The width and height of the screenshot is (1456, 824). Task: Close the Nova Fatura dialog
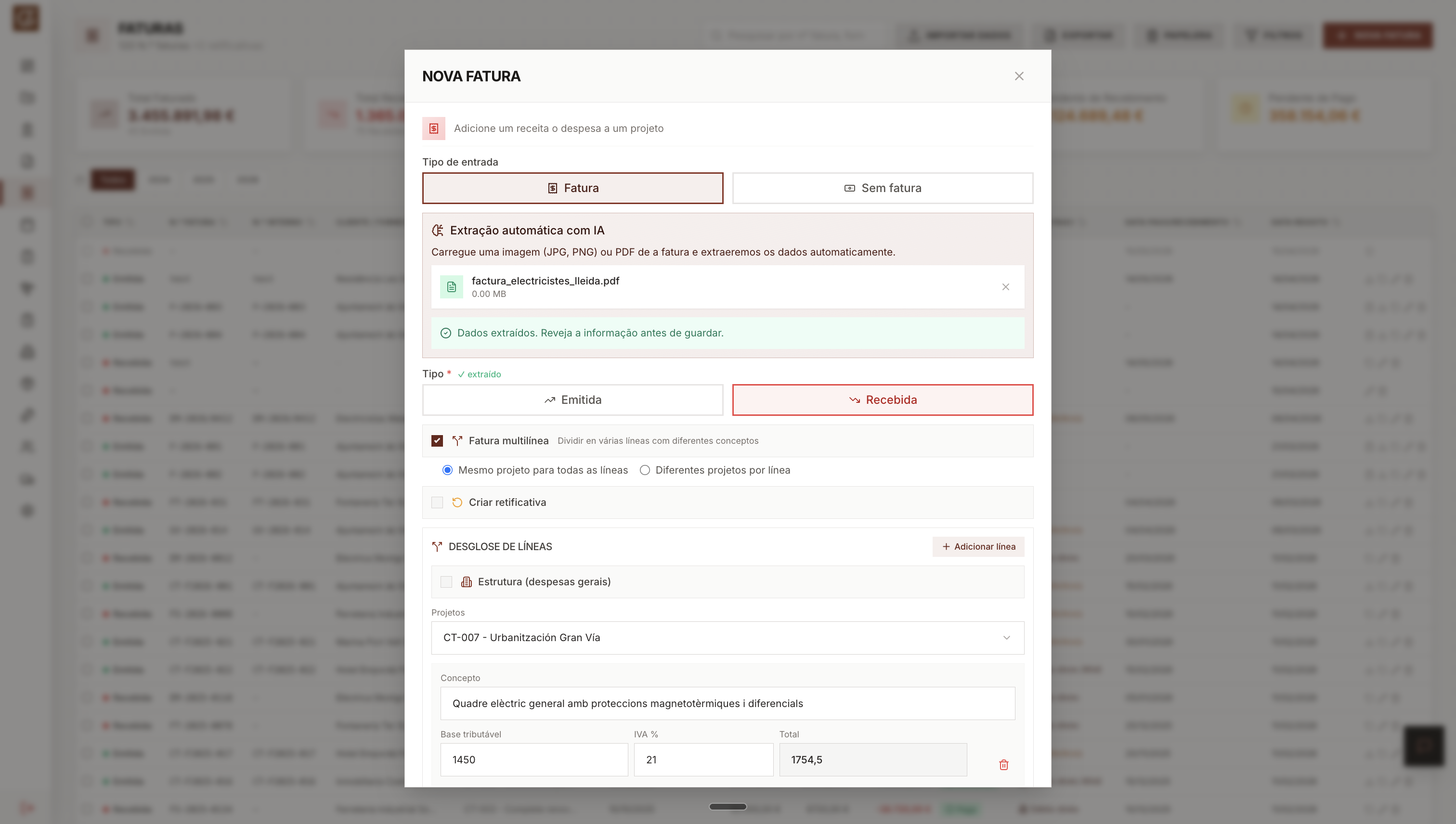[1019, 76]
